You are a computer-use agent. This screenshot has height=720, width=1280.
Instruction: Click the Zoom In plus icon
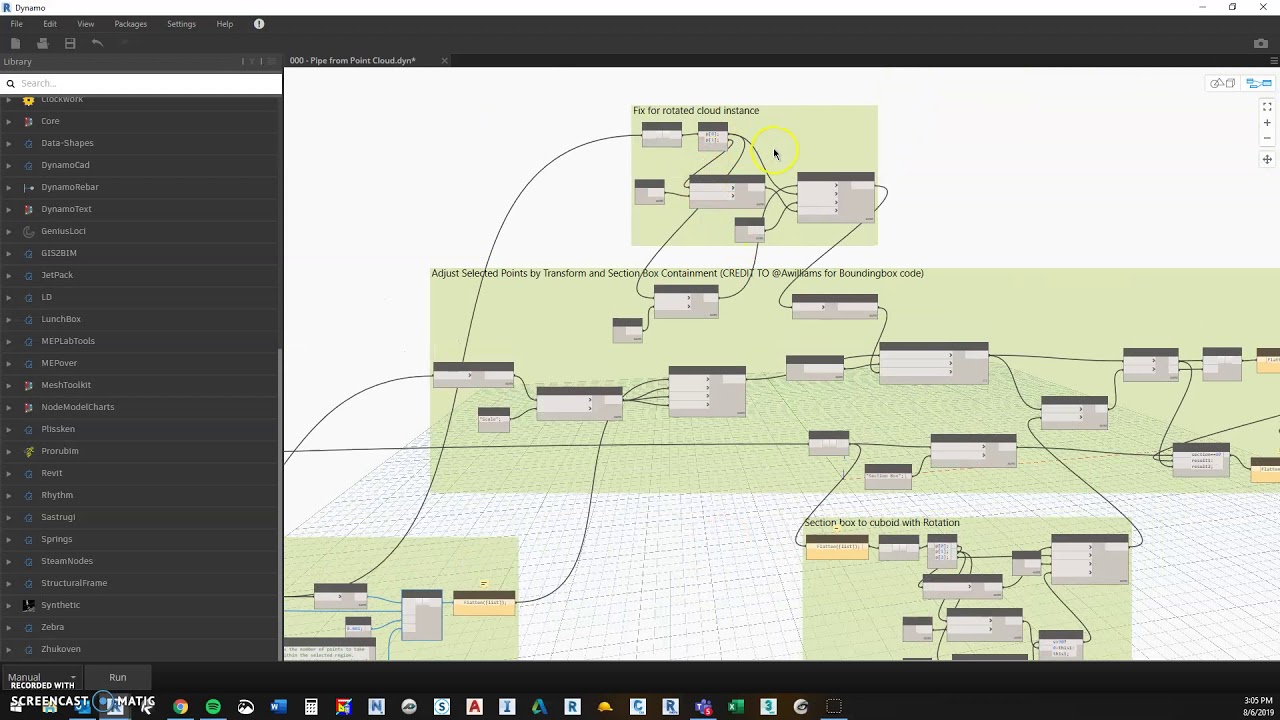1267,123
